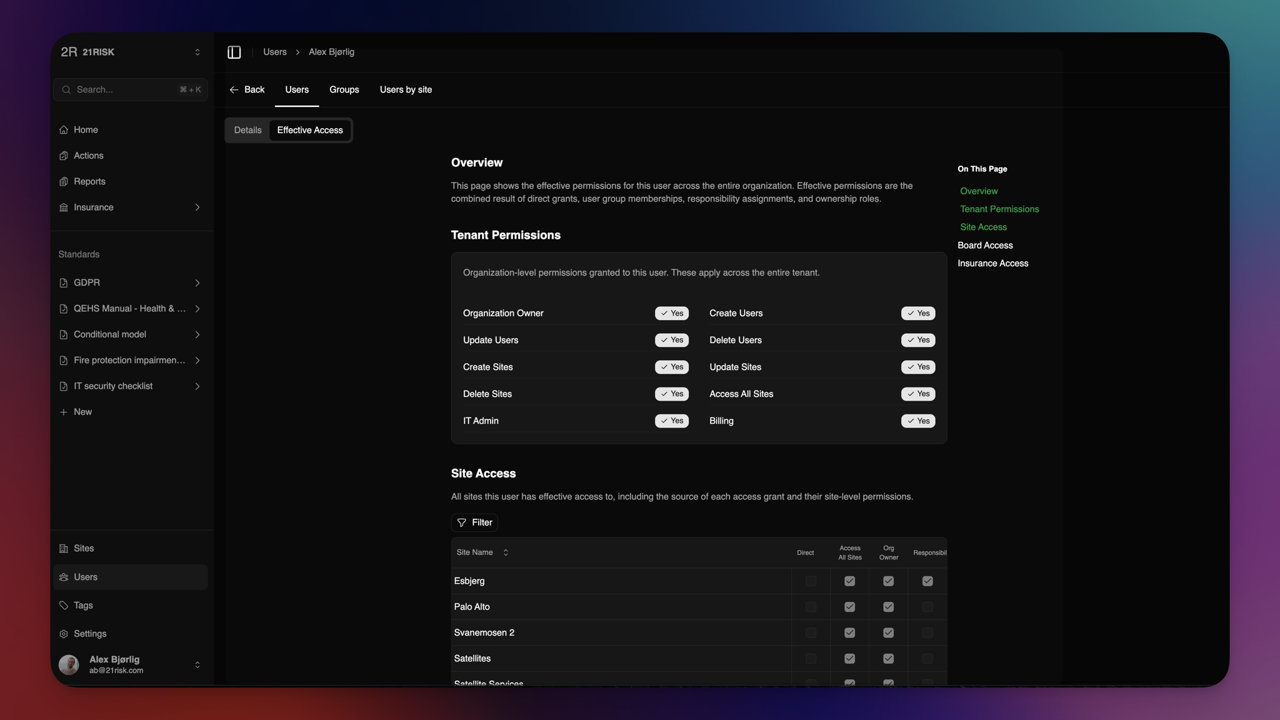Viewport: 1280px width, 720px height.
Task: Expand the IT security checklist entry
Action: click(x=197, y=386)
